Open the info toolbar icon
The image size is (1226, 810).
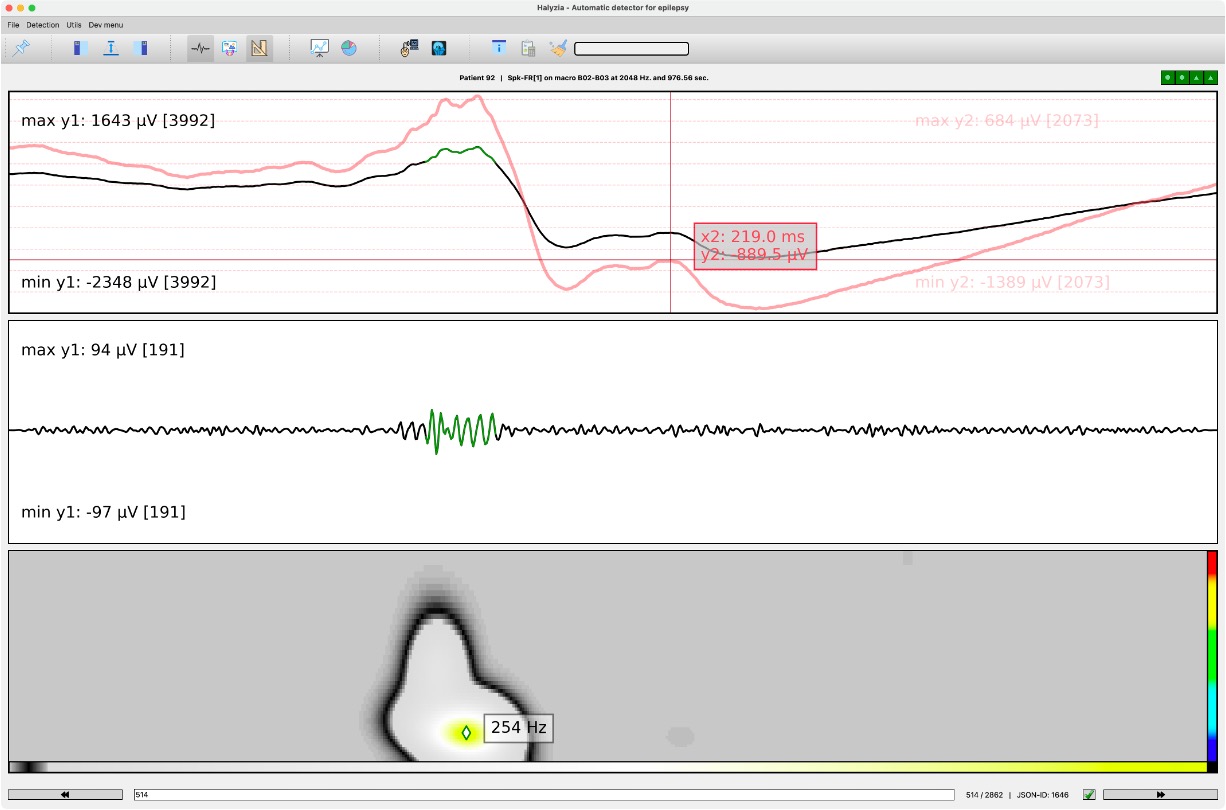coord(498,47)
